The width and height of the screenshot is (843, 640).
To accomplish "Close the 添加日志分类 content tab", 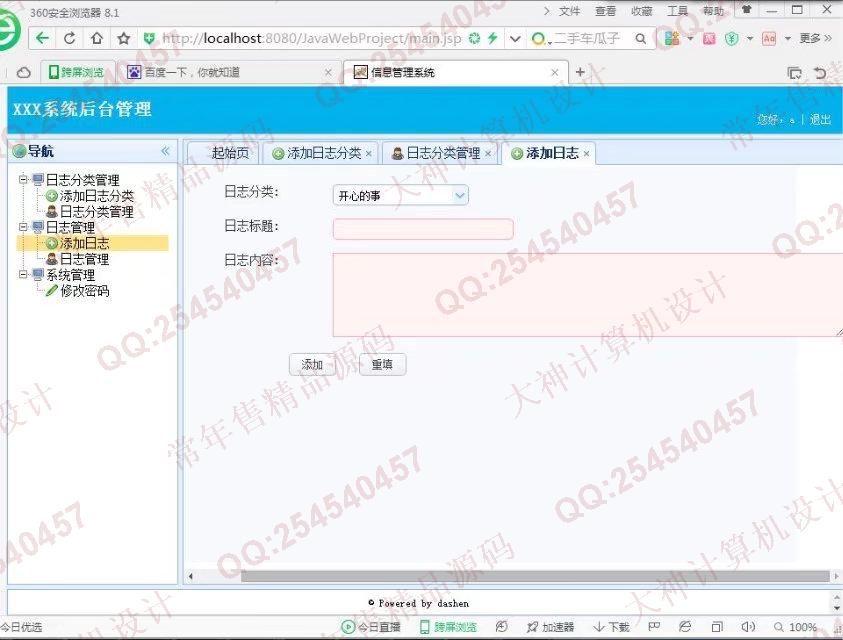I will [369, 154].
